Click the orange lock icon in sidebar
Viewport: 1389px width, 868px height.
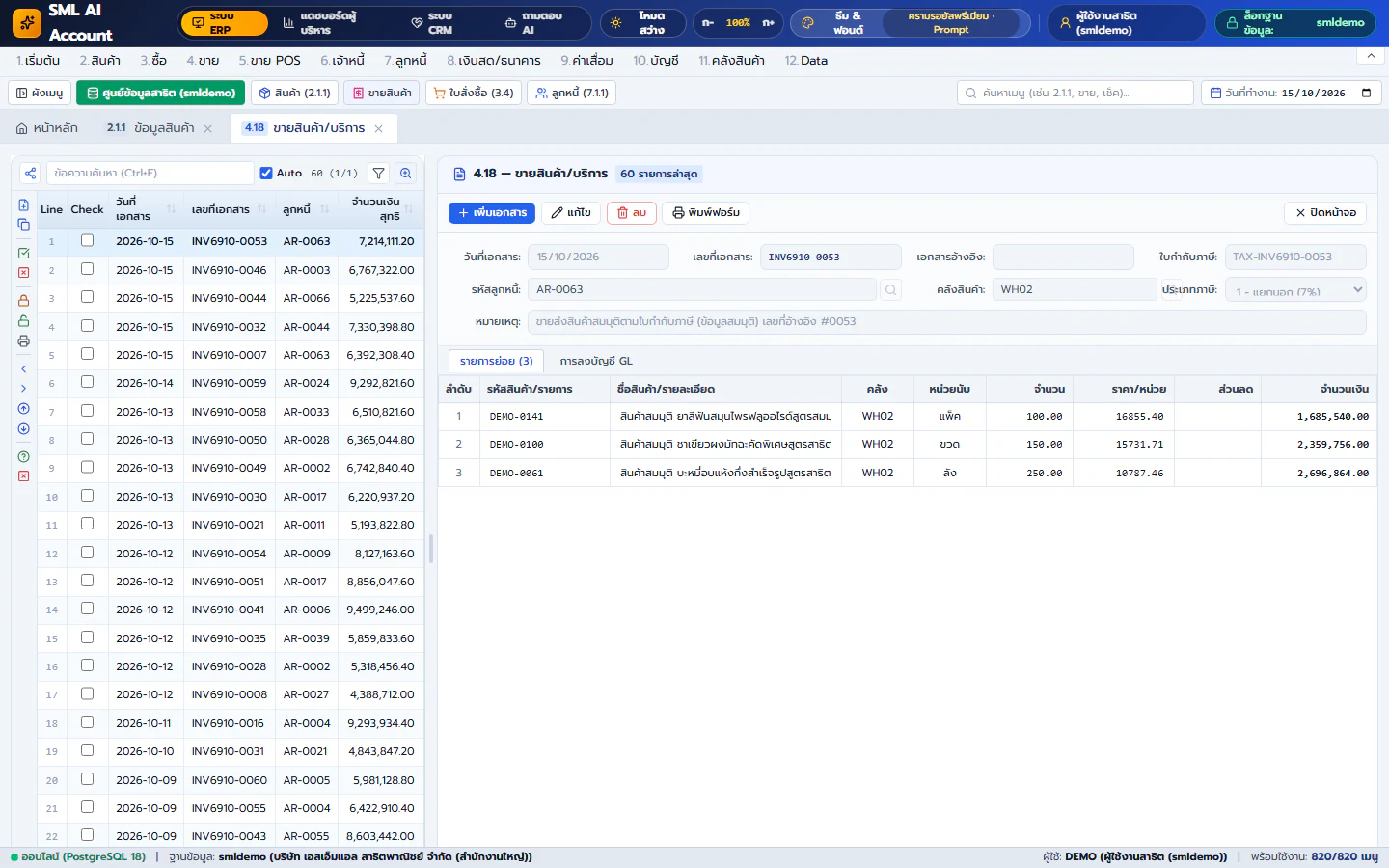[24, 301]
